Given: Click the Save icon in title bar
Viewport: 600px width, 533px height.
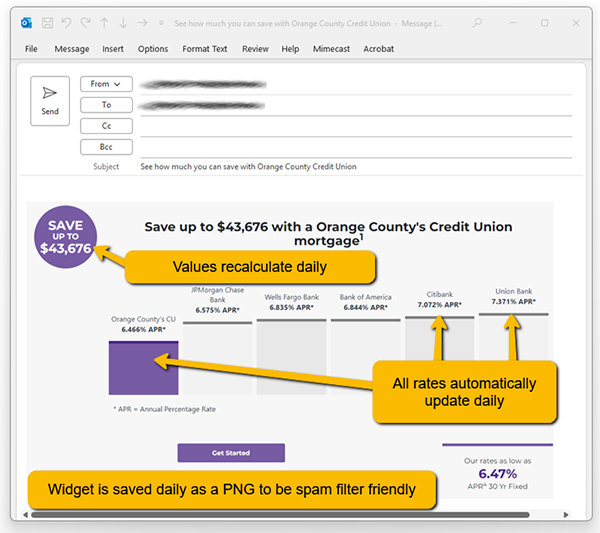Looking at the screenshot, I should pos(47,22).
